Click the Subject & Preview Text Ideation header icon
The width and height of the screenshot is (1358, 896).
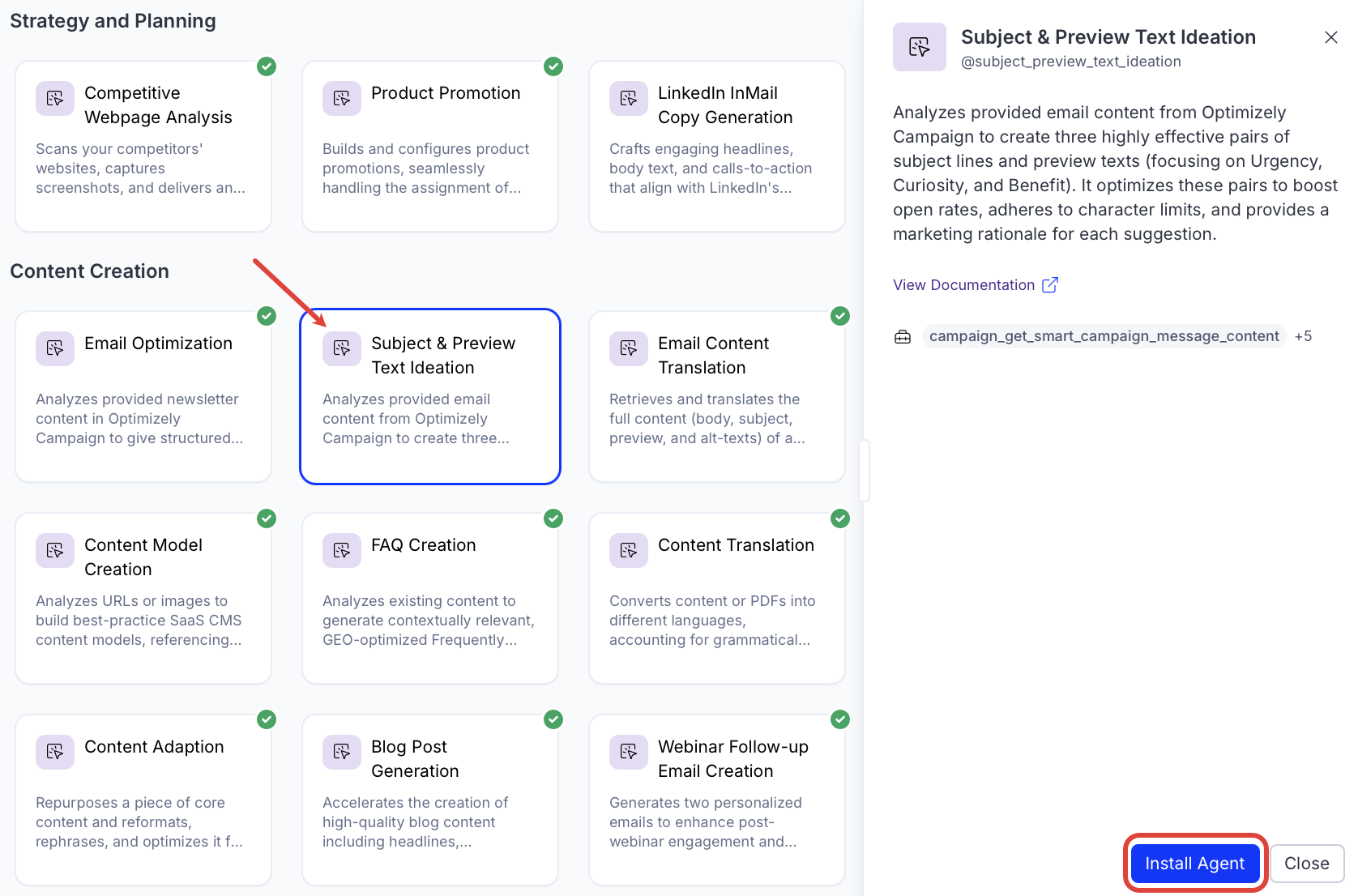(x=919, y=46)
